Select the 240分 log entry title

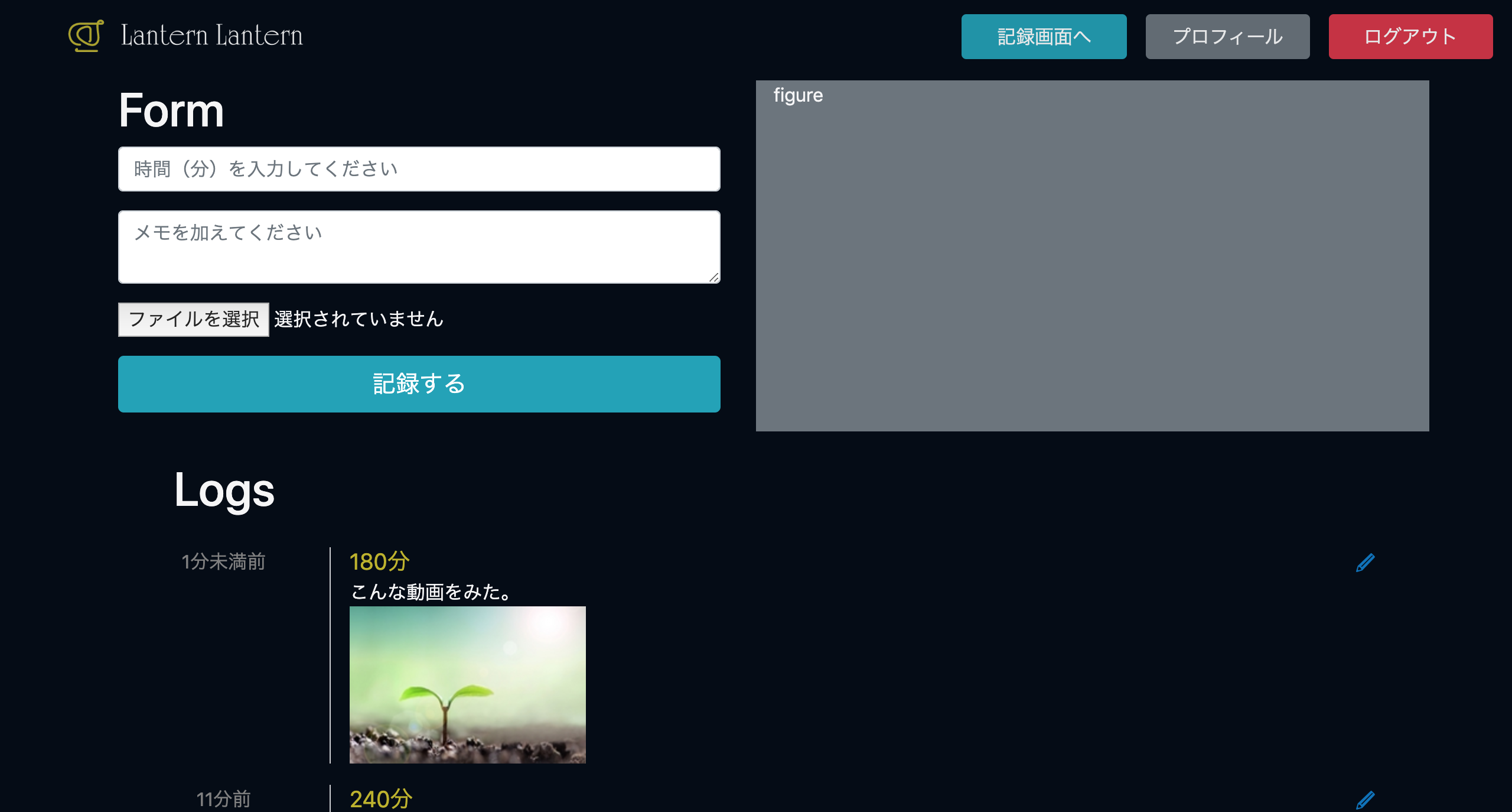[381, 799]
